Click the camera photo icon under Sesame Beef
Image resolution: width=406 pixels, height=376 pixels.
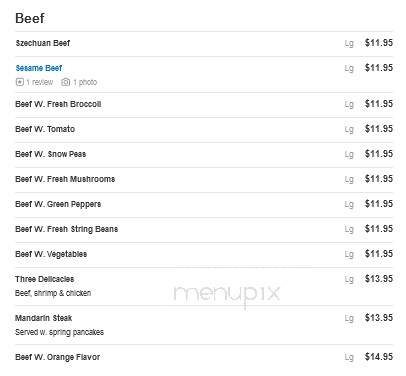[66, 82]
